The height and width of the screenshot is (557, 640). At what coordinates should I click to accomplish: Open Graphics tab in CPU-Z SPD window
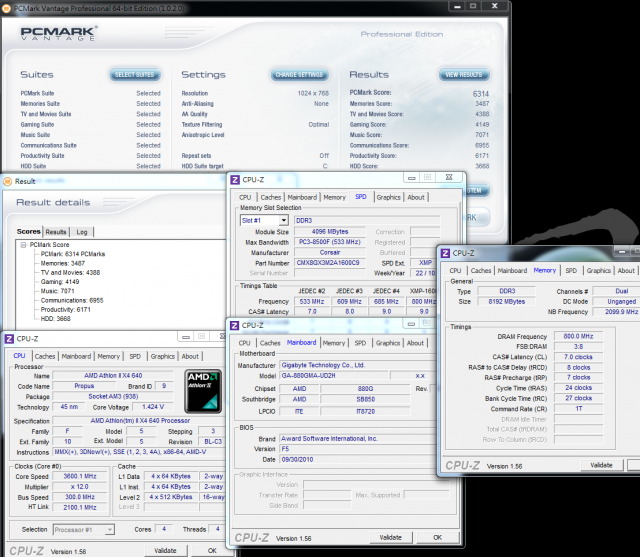[389, 197]
